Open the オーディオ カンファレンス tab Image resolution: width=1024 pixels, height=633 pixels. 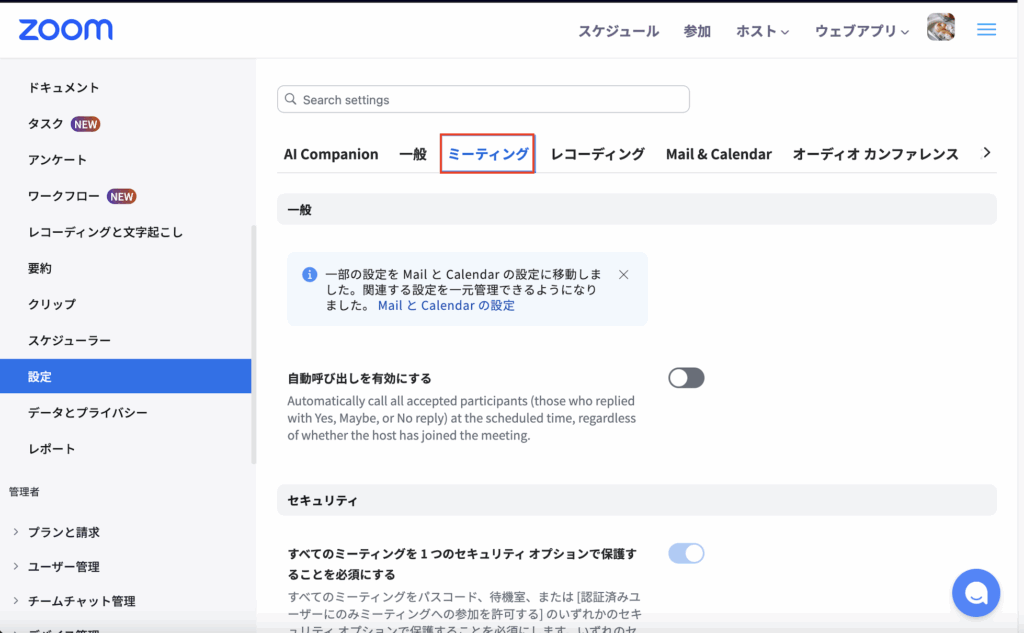[875, 154]
